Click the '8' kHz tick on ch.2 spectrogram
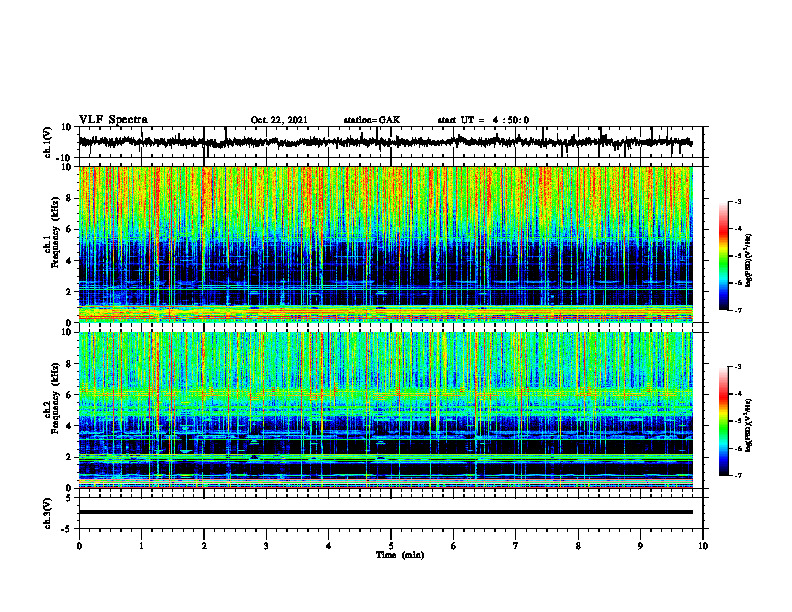This screenshot has width=792, height=612. coord(70,364)
